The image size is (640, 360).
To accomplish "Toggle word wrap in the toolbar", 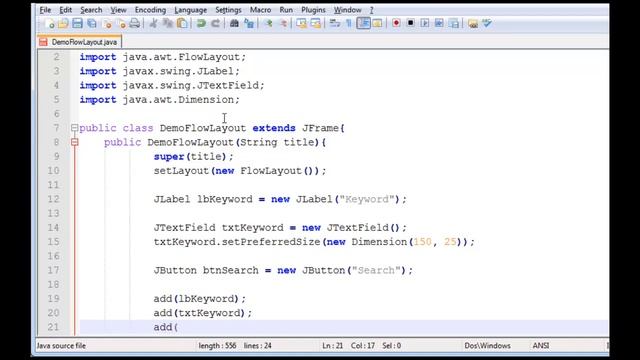I will [x=335, y=23].
